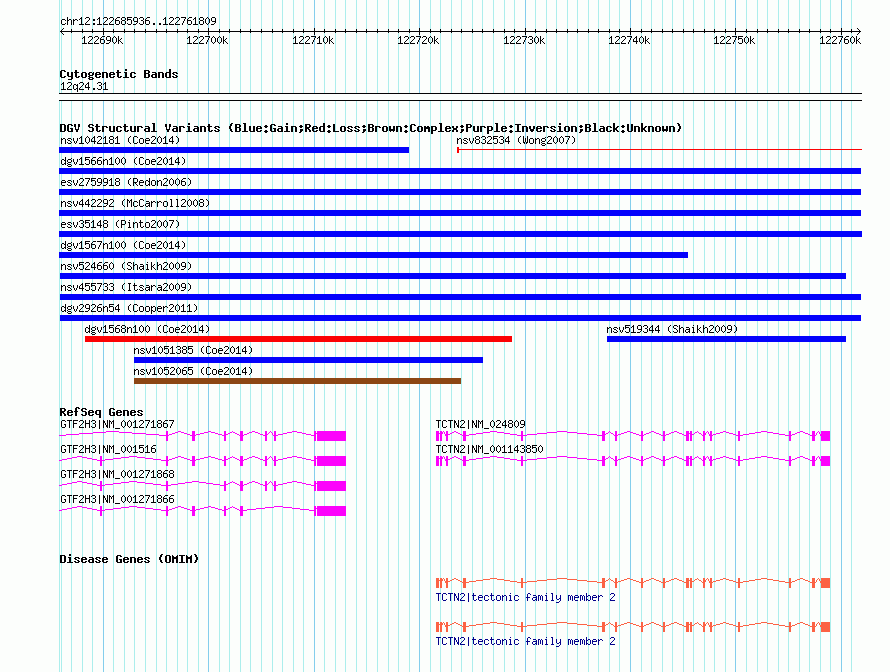Click the TCTN2|NM_024809 last exon block

pyautogui.click(x=825, y=436)
